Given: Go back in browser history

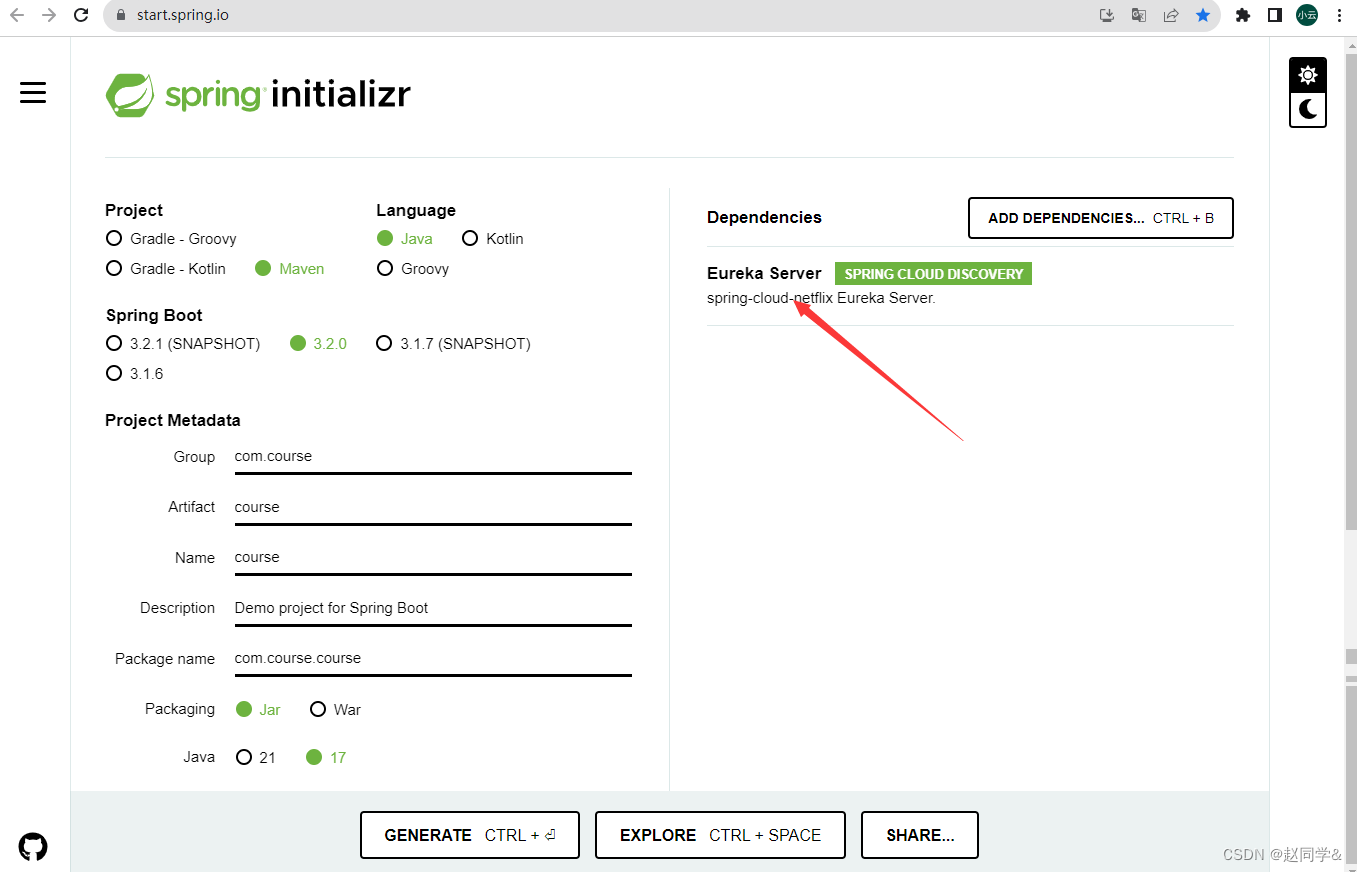Looking at the screenshot, I should pos(17,15).
